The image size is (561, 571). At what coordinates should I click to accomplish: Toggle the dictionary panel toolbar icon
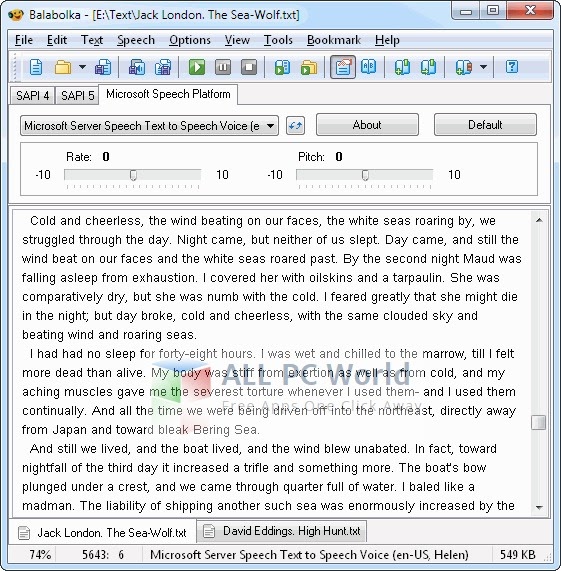368,67
